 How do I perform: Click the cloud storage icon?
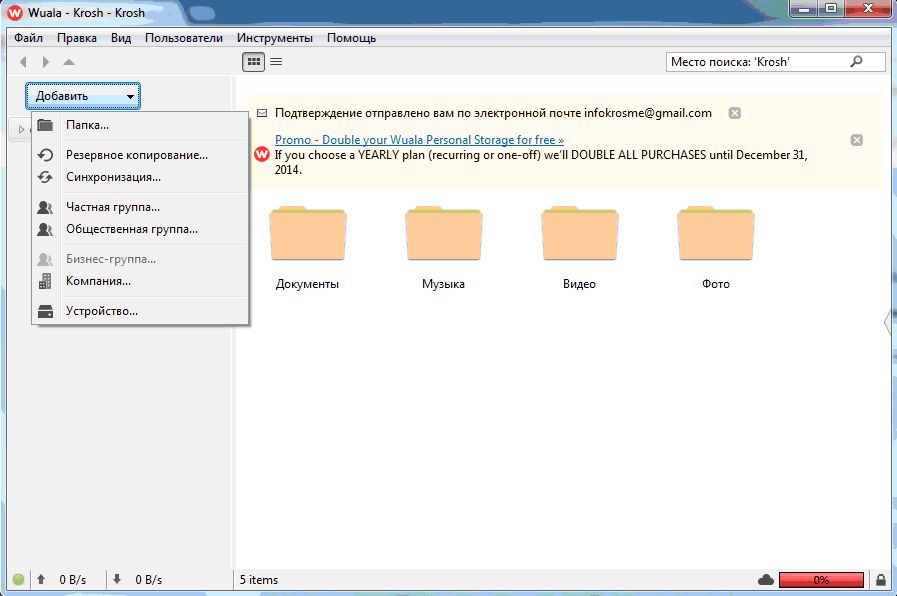766,580
